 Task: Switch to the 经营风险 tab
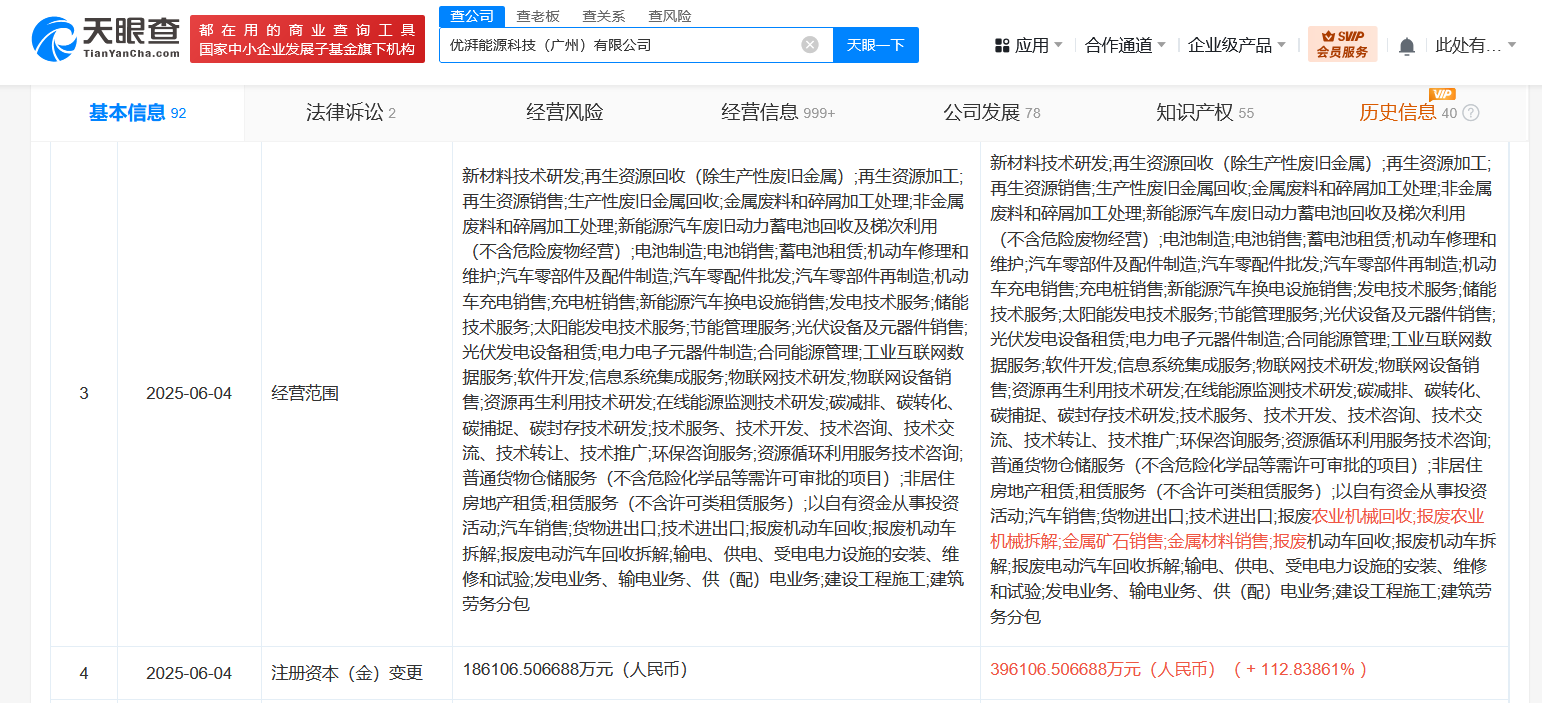tap(565, 113)
